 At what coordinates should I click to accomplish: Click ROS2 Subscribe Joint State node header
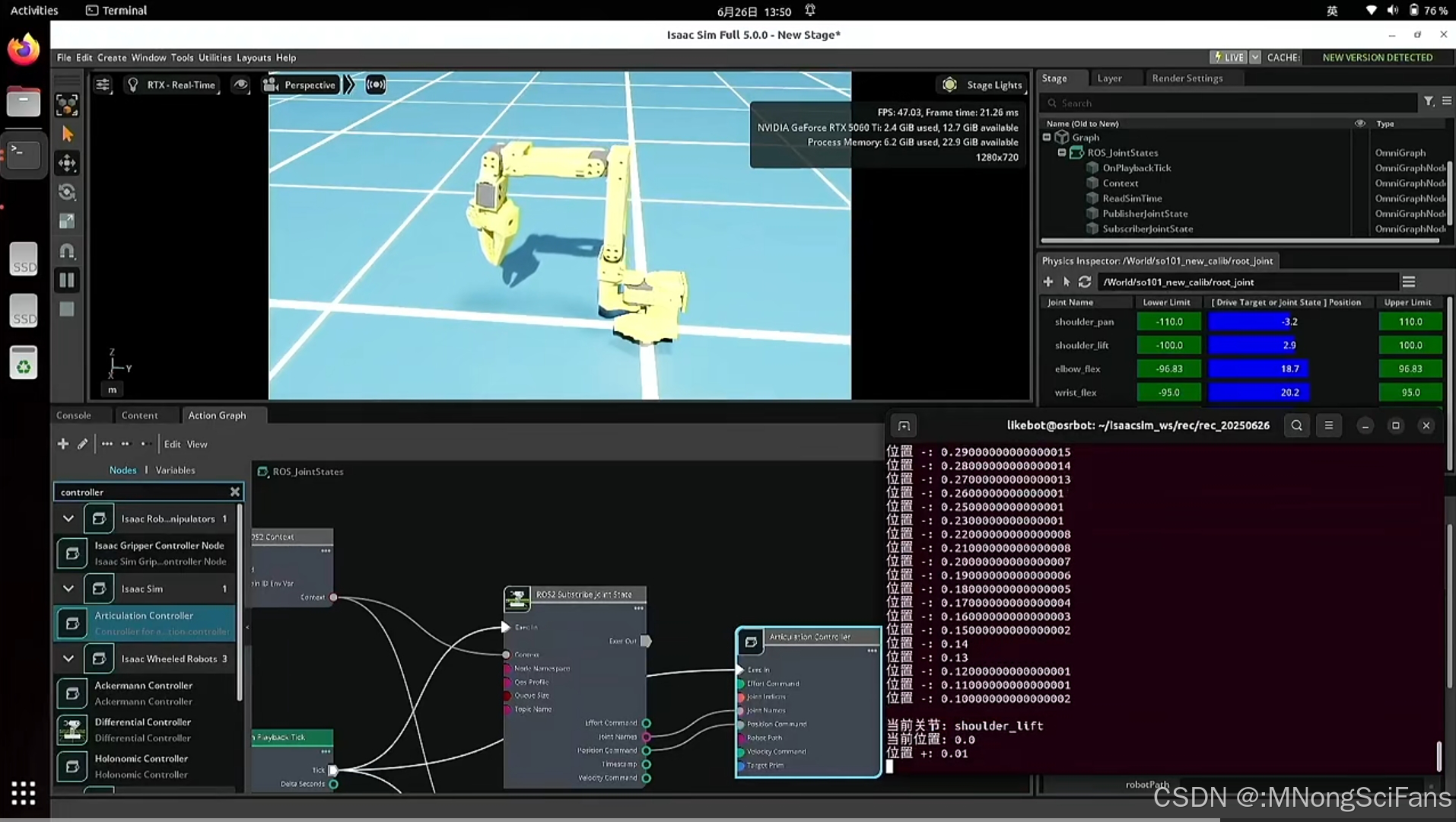[576, 594]
